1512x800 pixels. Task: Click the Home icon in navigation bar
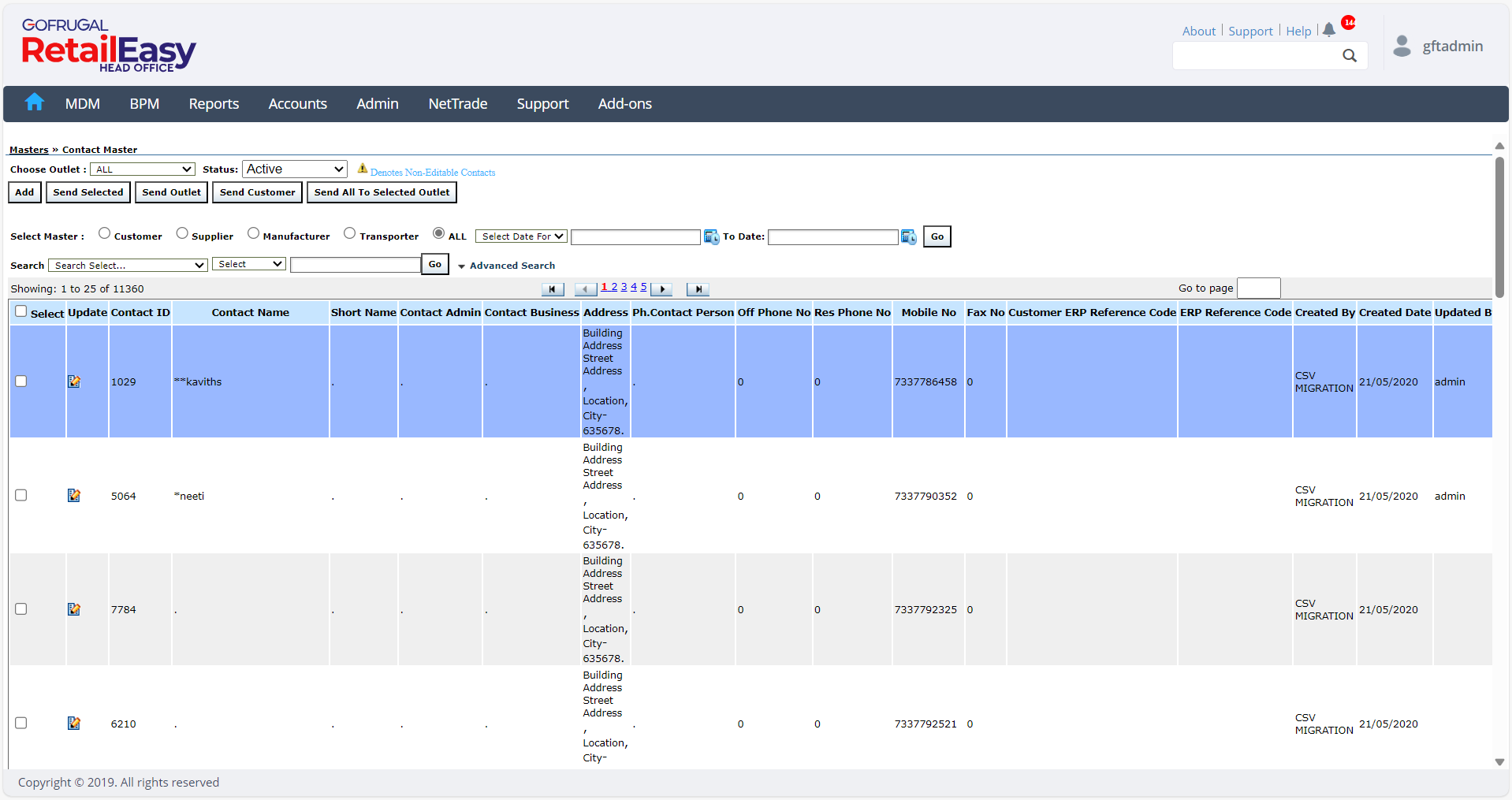pyautogui.click(x=34, y=102)
